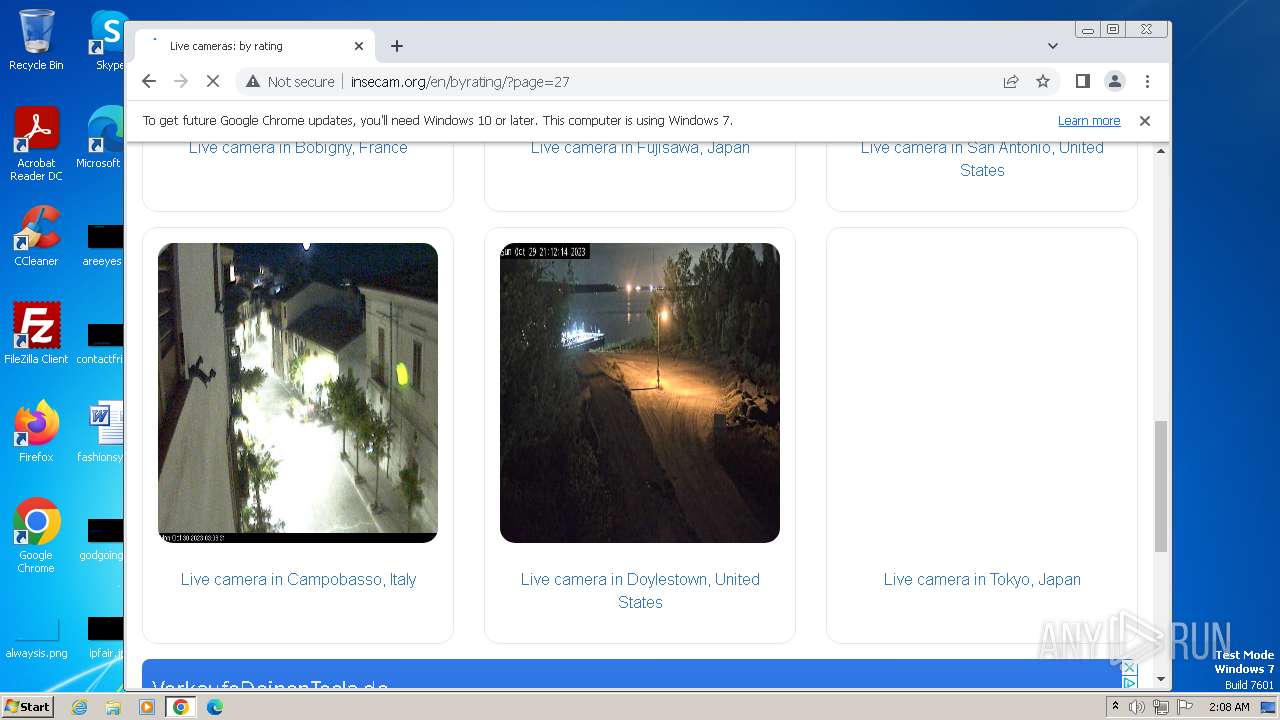
Task: Go back to the previous page
Action: pos(149,81)
